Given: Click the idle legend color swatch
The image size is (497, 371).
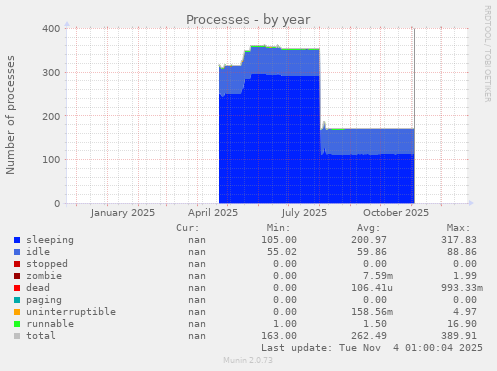Looking at the screenshot, I should point(17,252).
